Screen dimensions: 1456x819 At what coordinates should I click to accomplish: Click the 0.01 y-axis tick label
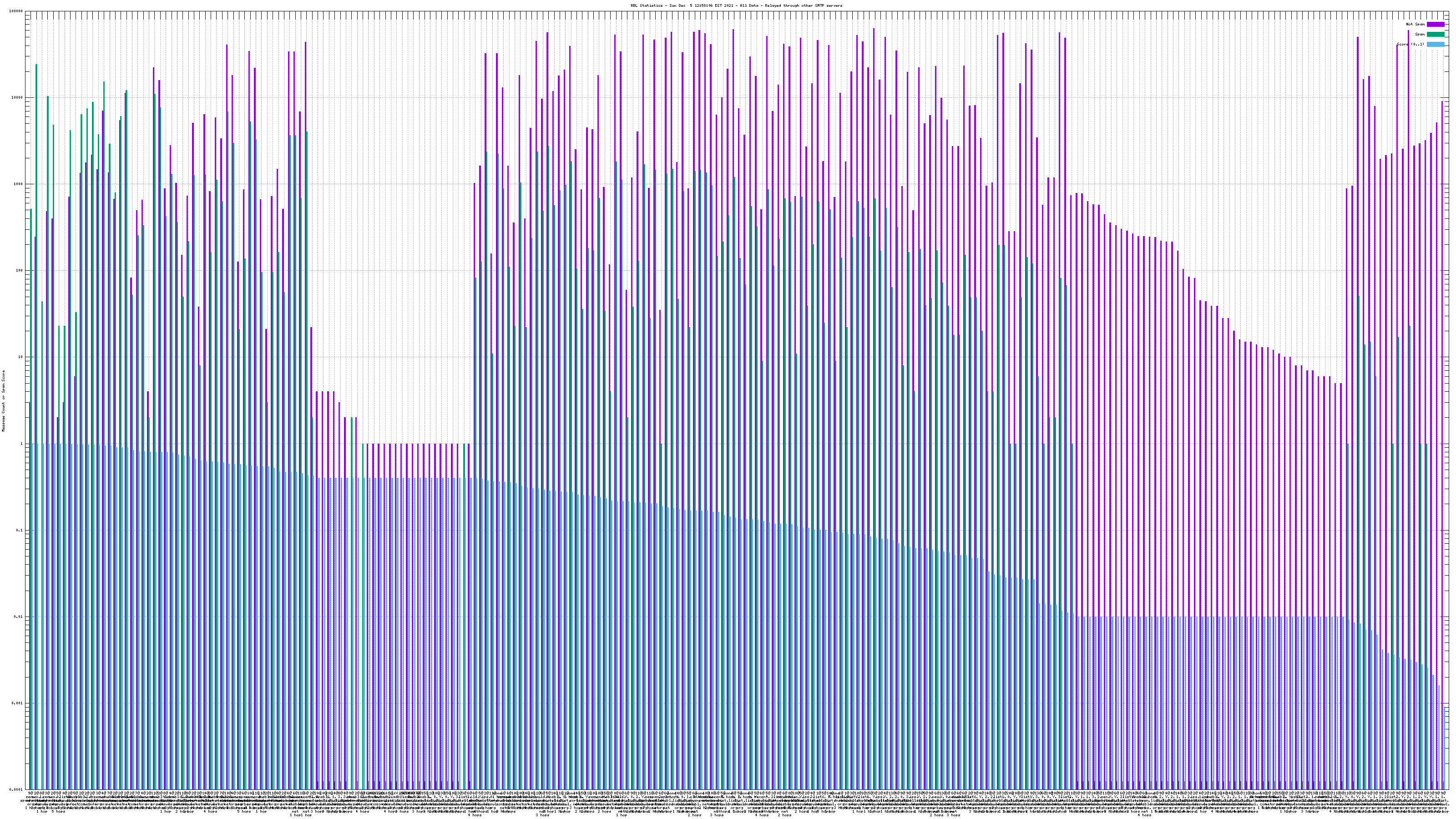[x=19, y=617]
